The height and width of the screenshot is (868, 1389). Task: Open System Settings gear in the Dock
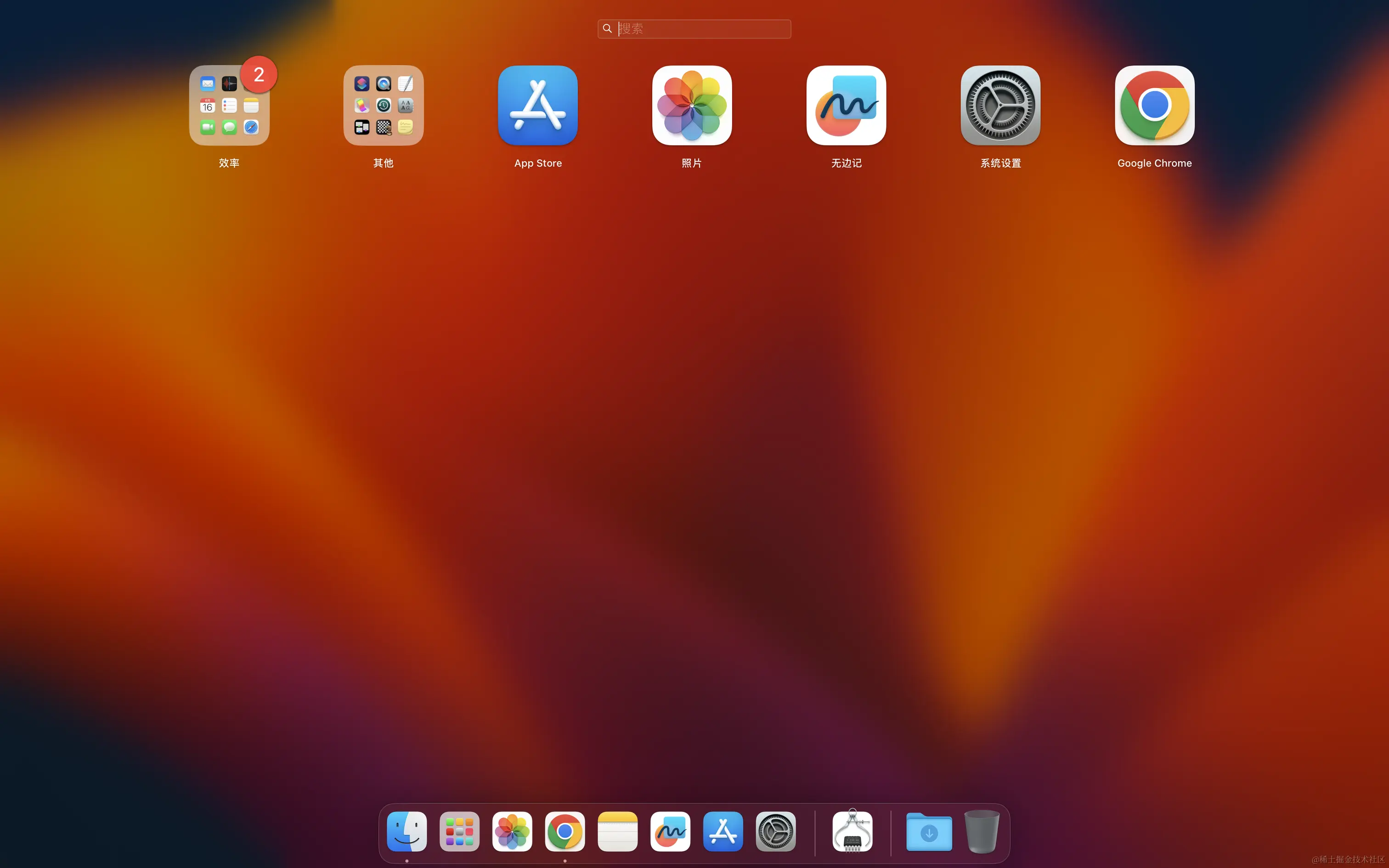[776, 831]
